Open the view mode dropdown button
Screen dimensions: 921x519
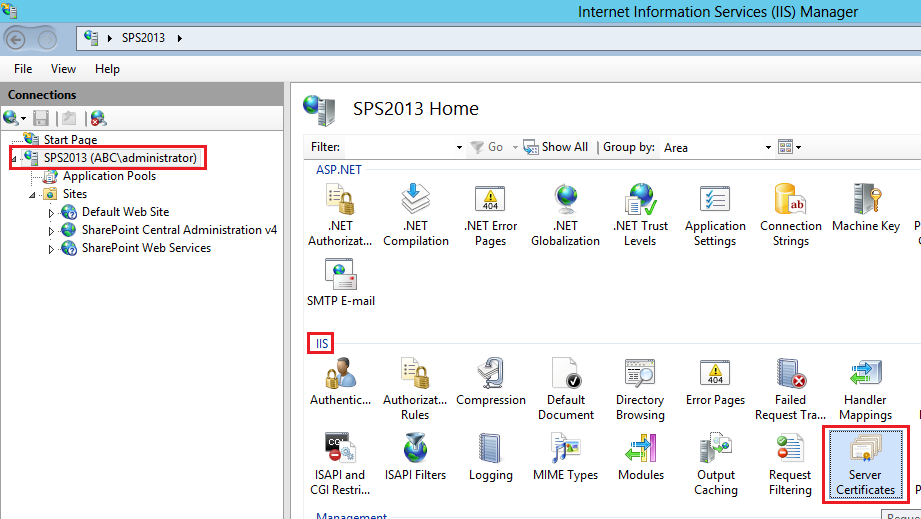pos(789,147)
